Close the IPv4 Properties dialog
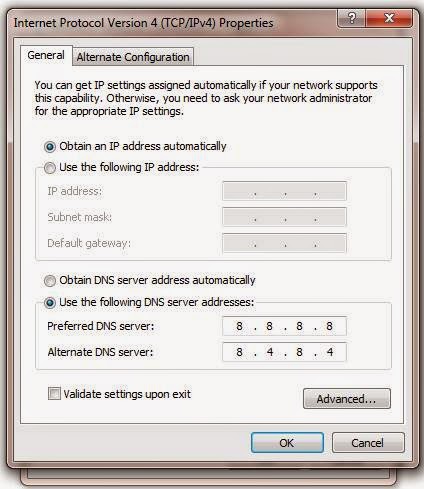424x489 pixels. [389, 18]
